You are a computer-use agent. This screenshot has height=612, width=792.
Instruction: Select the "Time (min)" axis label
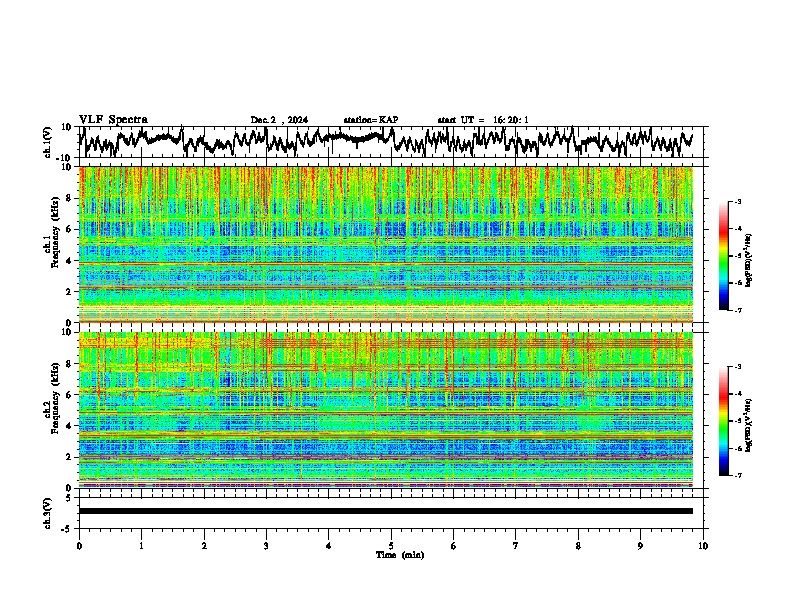point(400,555)
